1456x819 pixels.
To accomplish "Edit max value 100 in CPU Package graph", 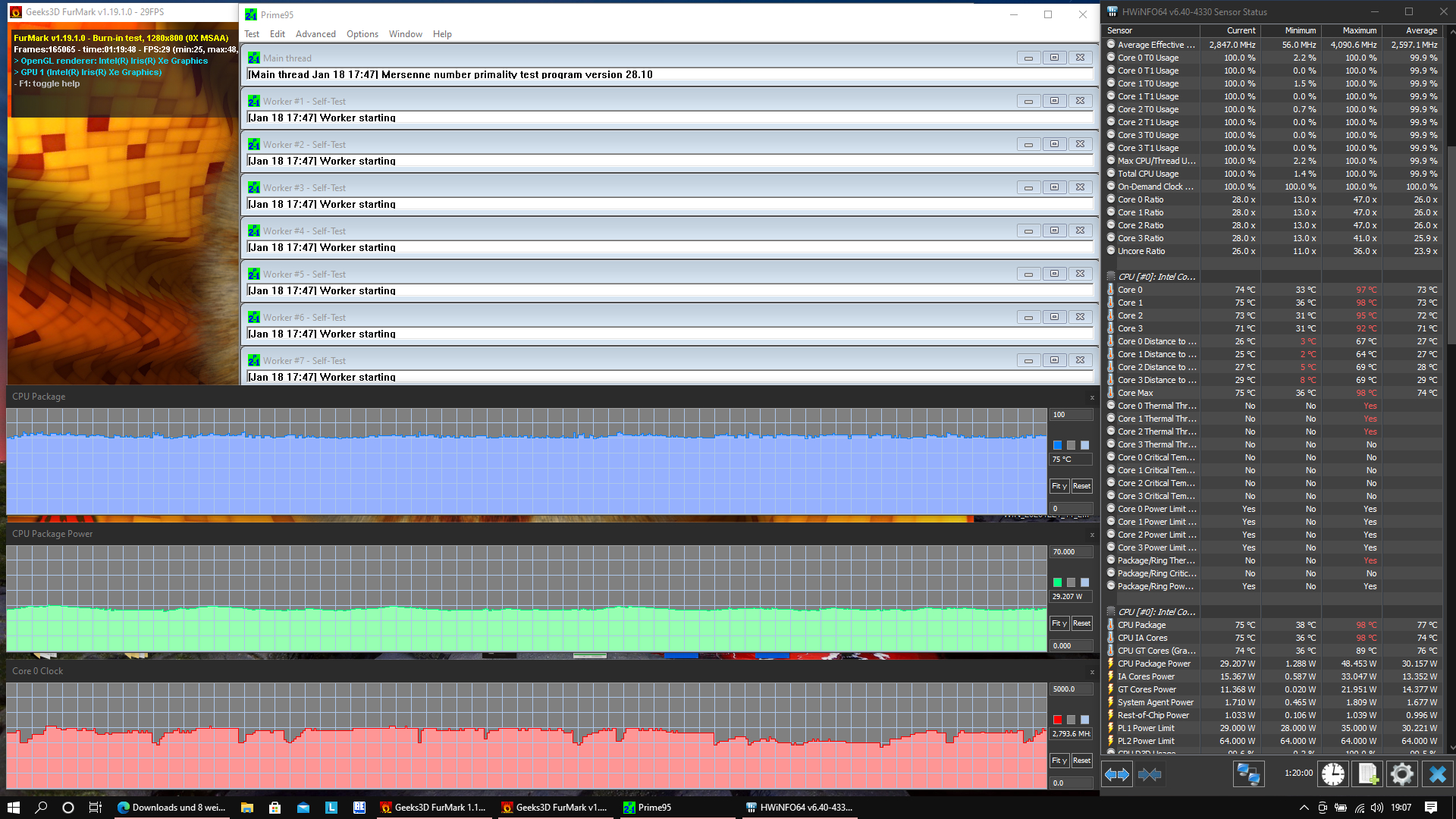I will click(1071, 415).
